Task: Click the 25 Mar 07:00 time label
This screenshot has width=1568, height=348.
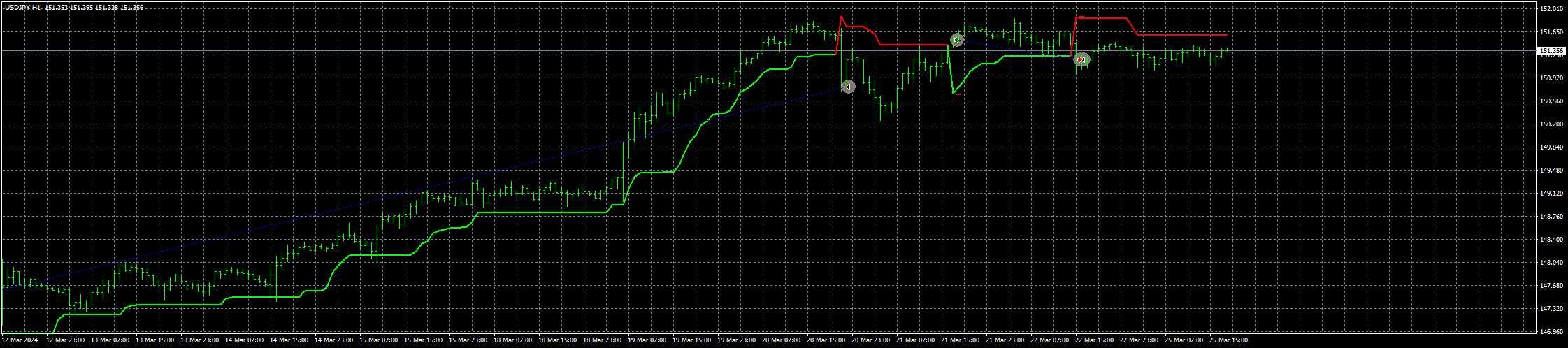Action: (x=1184, y=340)
